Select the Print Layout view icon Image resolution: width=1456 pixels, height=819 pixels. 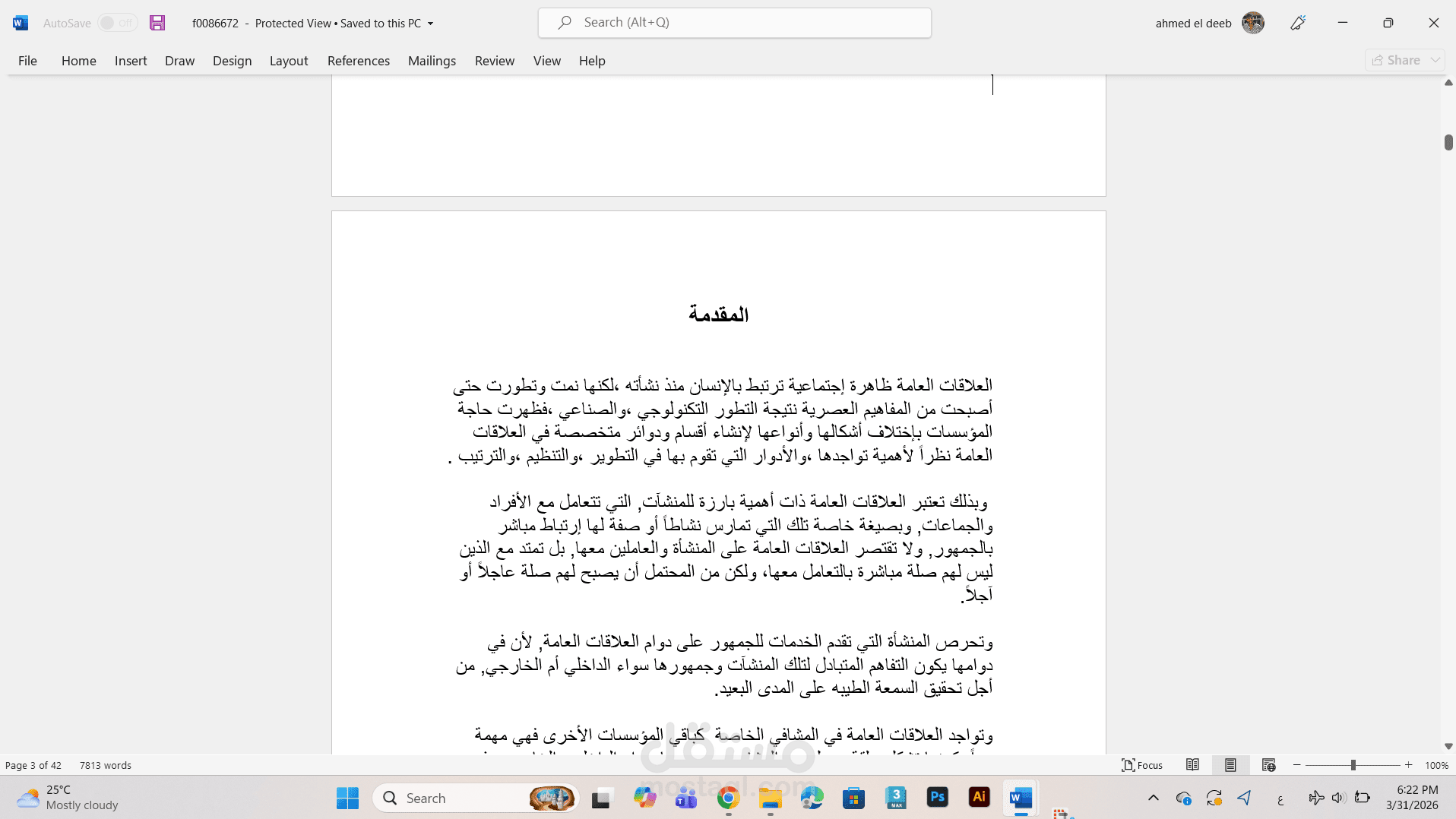tap(1230, 765)
